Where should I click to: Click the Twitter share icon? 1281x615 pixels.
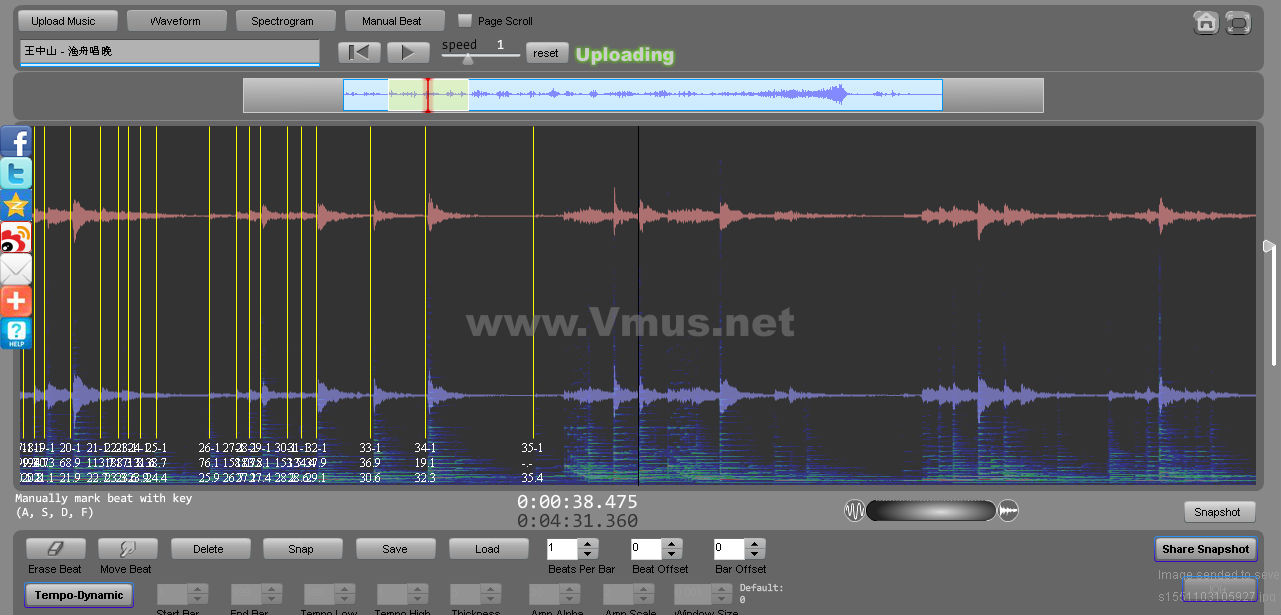tap(16, 174)
